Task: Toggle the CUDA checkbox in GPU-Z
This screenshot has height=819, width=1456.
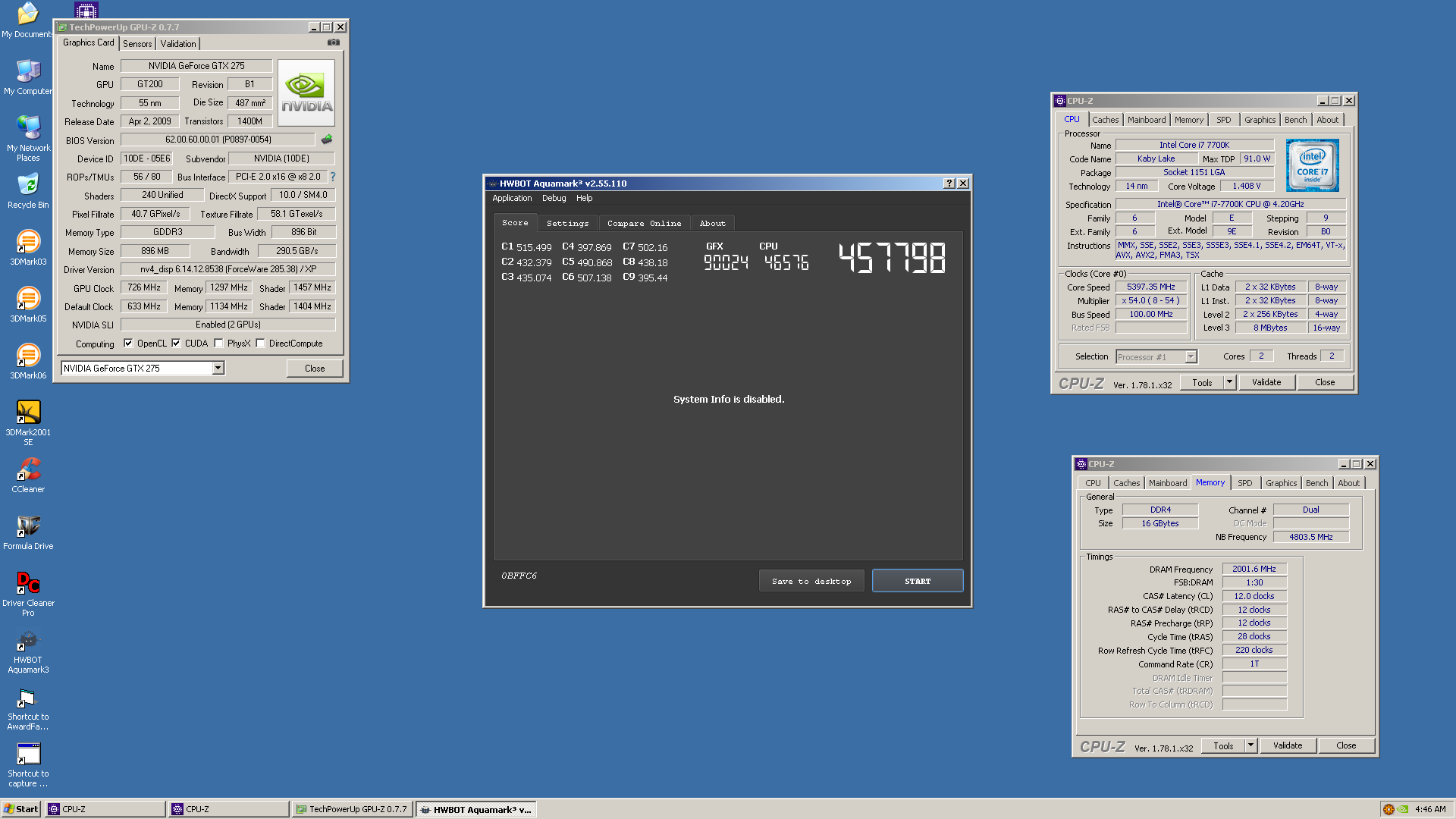Action: tap(176, 344)
